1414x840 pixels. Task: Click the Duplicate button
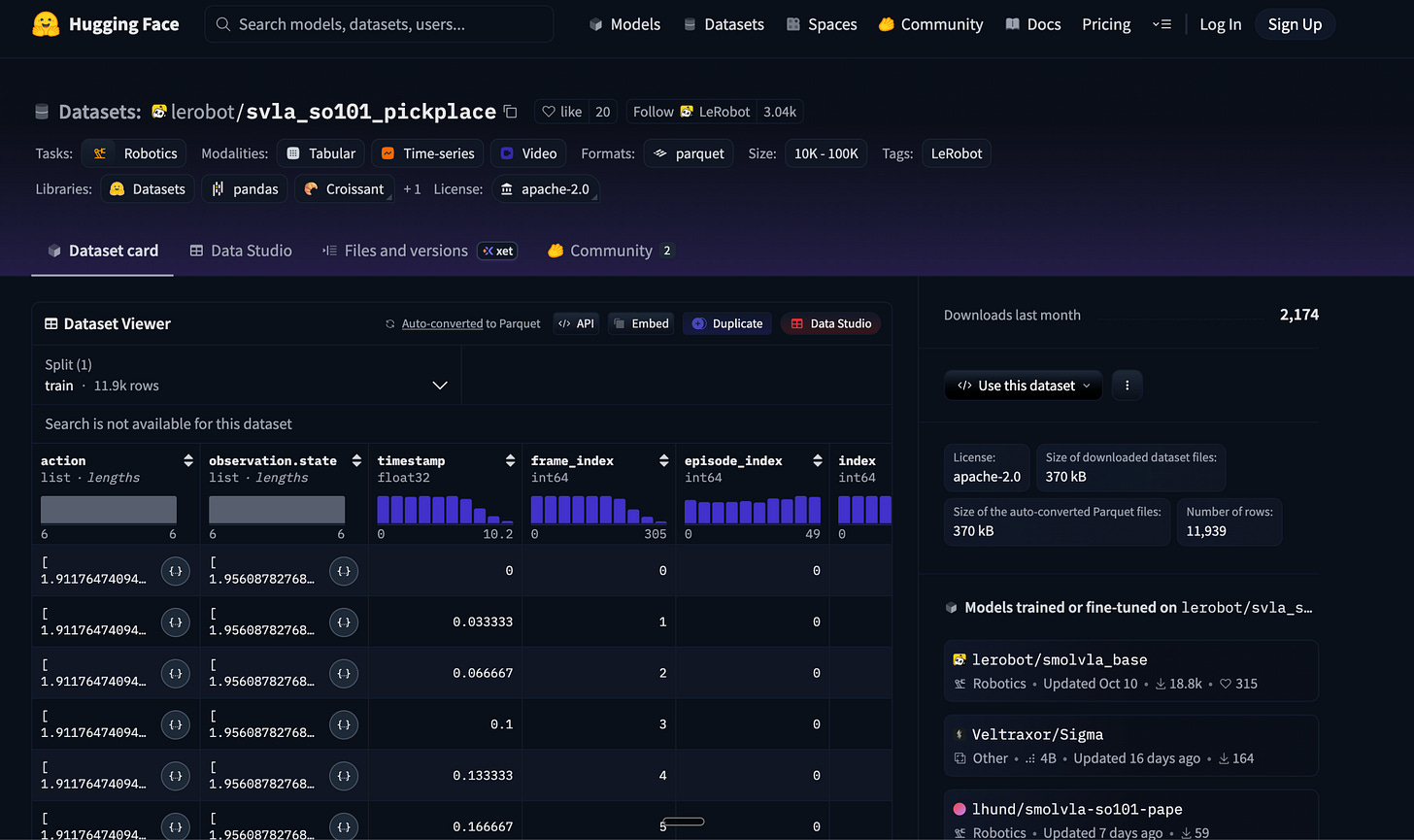[x=728, y=323]
